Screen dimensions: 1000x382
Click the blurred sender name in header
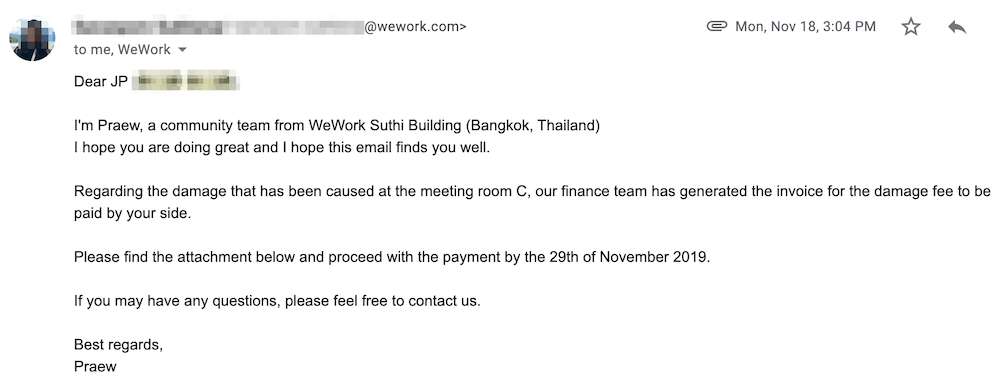(x=148, y=27)
